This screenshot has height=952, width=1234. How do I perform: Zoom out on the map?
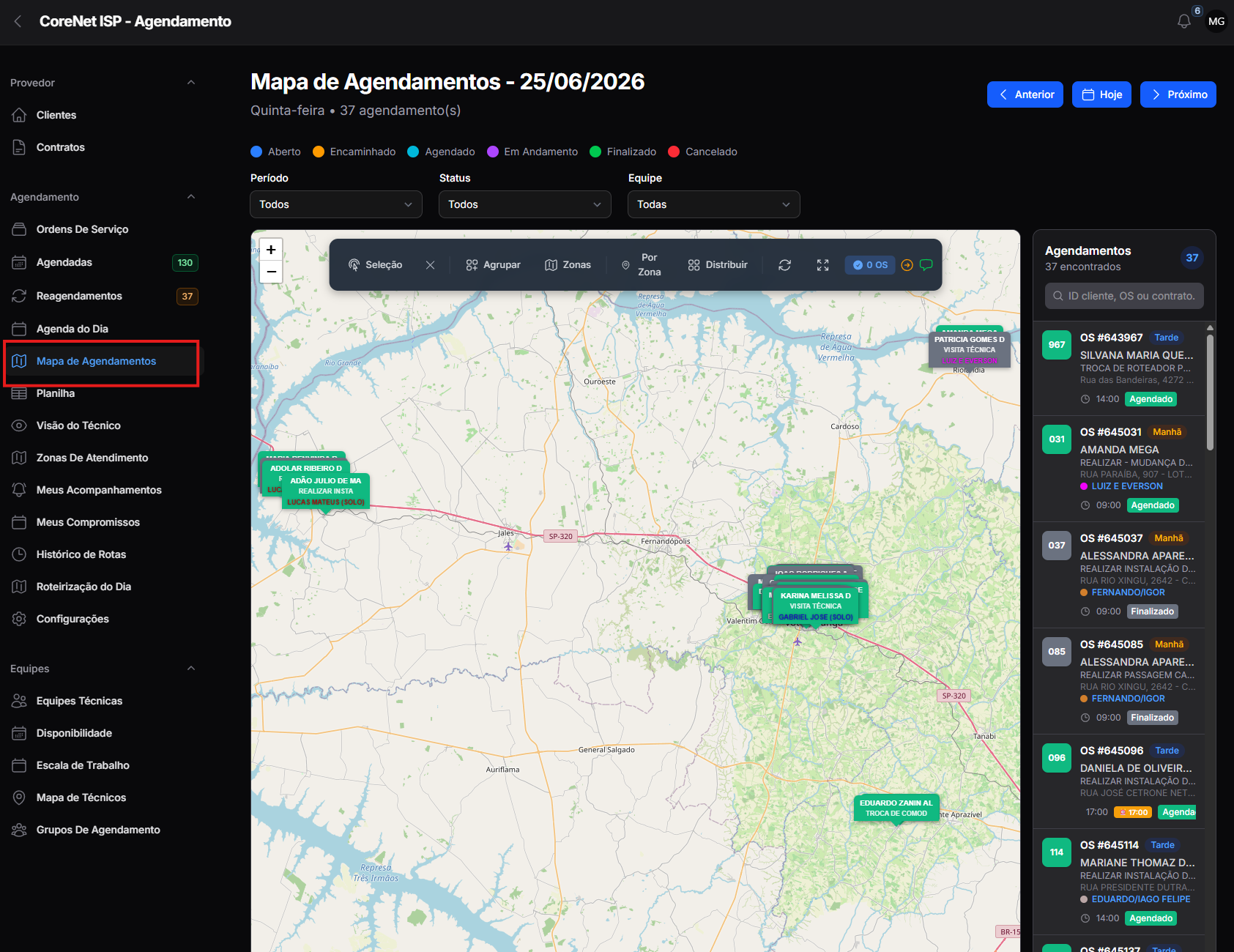click(x=271, y=272)
